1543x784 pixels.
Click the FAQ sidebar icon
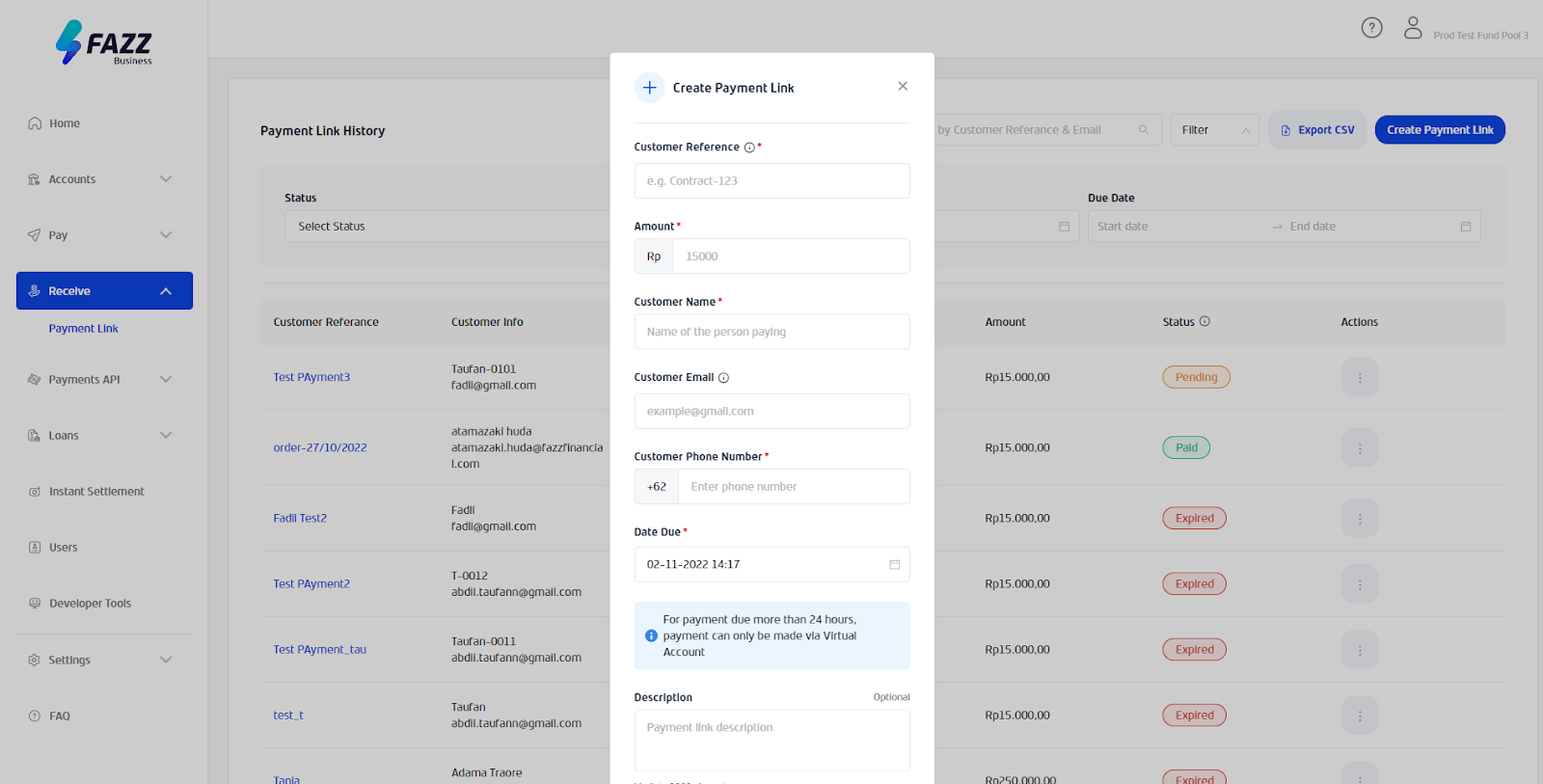(35, 716)
